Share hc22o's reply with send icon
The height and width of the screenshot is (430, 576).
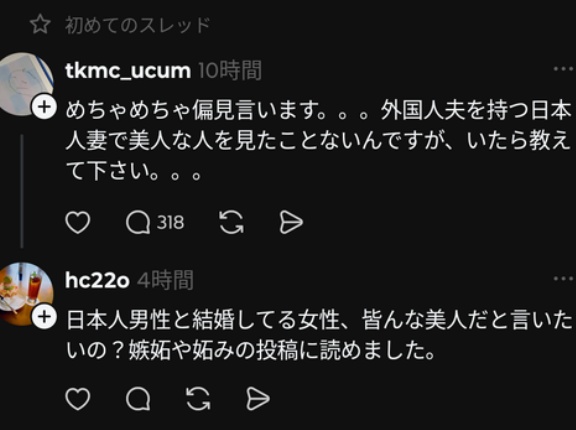click(x=258, y=399)
